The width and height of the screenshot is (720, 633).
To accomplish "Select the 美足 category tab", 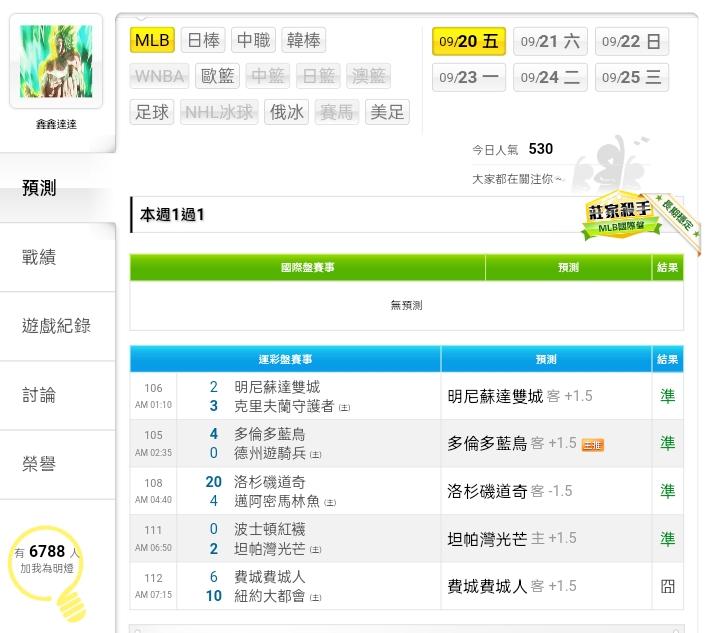I will [x=387, y=112].
